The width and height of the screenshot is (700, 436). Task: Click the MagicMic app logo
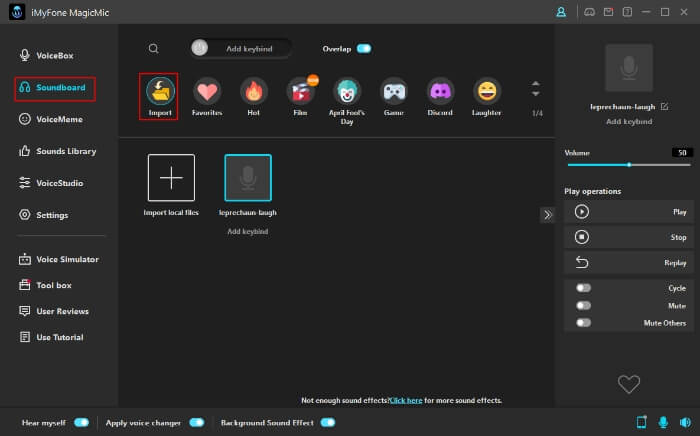point(17,12)
